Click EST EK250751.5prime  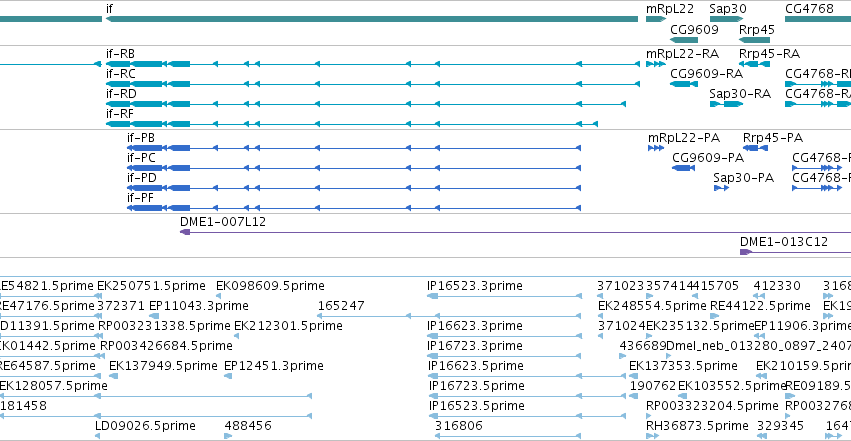tap(151, 286)
